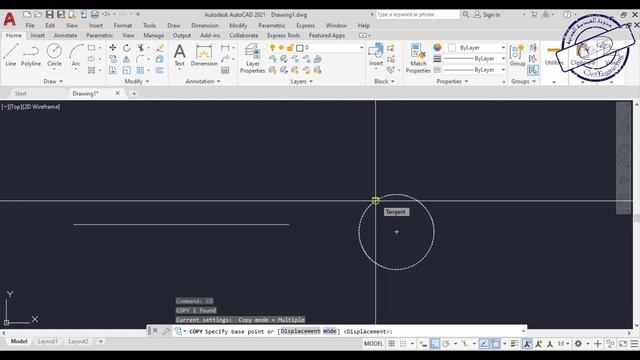Switch to the Manage ribbon tab
Screen dimensions: 640x360
[x=153, y=36]
